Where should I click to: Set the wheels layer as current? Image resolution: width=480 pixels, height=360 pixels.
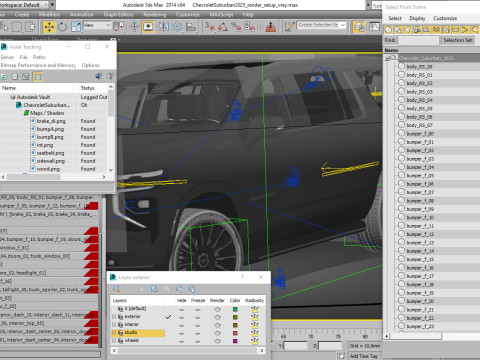coord(168,341)
